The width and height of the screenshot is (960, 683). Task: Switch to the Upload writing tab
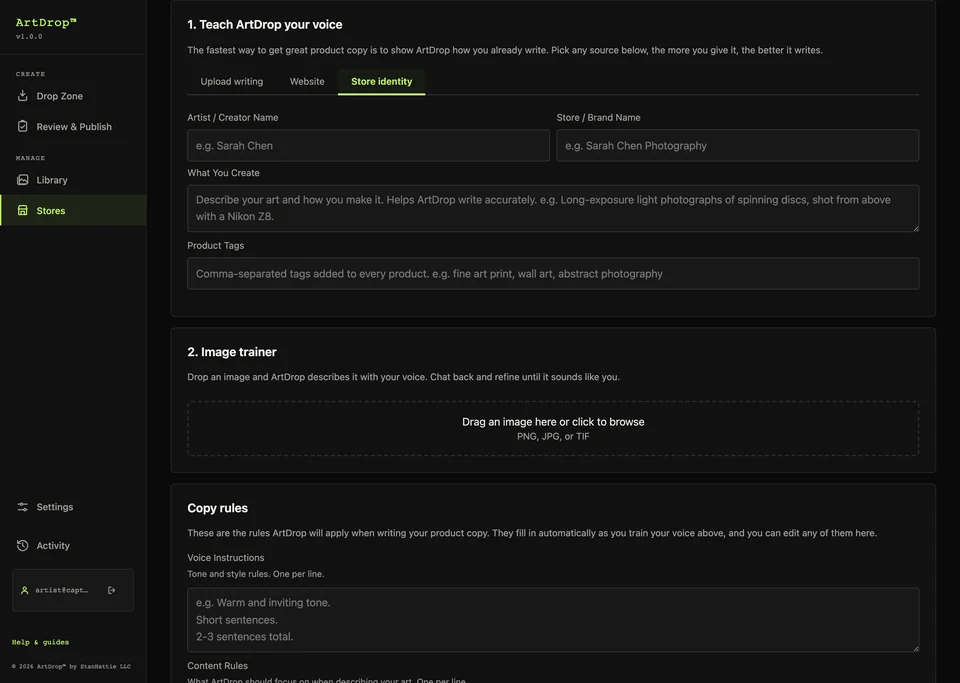(x=231, y=81)
